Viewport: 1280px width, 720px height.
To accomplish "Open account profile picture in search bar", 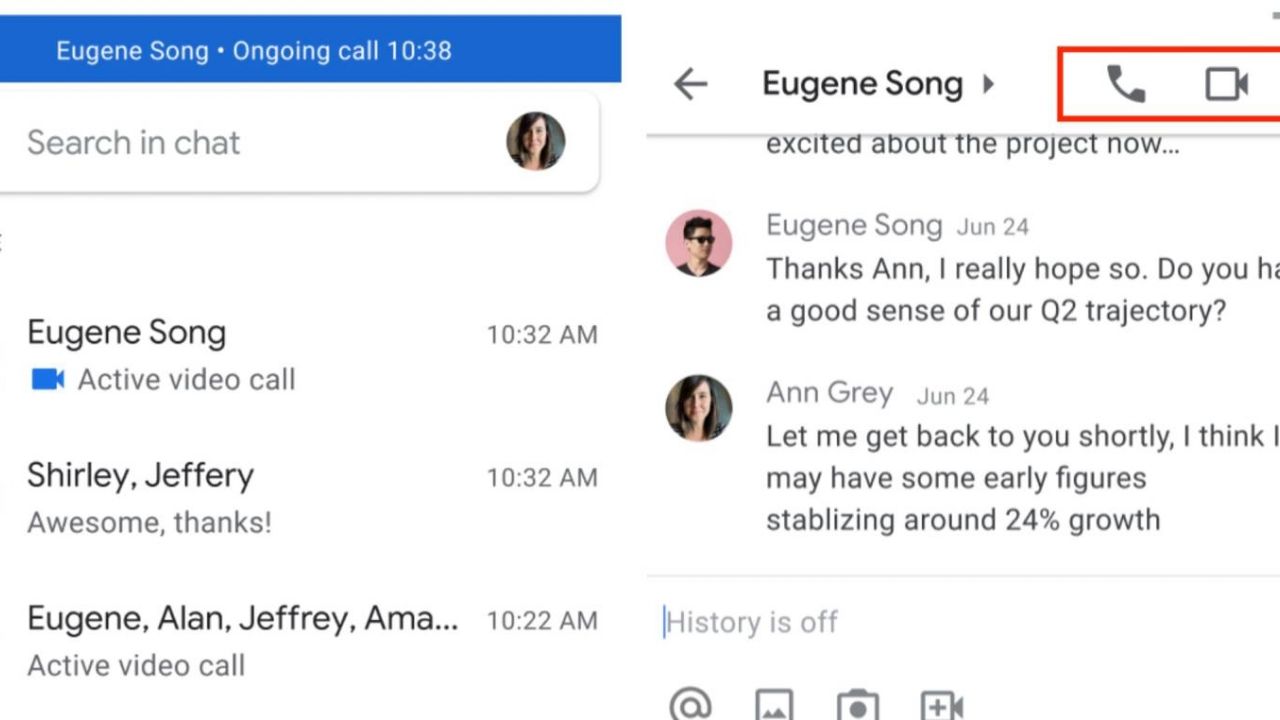I will click(535, 142).
